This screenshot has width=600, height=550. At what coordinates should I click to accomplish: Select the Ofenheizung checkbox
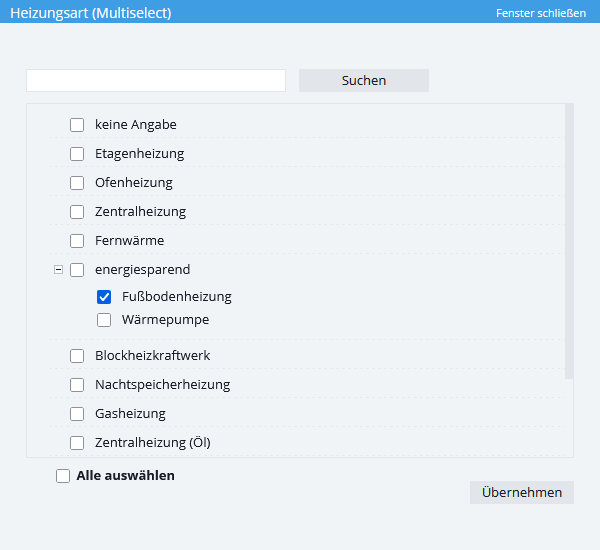77,183
